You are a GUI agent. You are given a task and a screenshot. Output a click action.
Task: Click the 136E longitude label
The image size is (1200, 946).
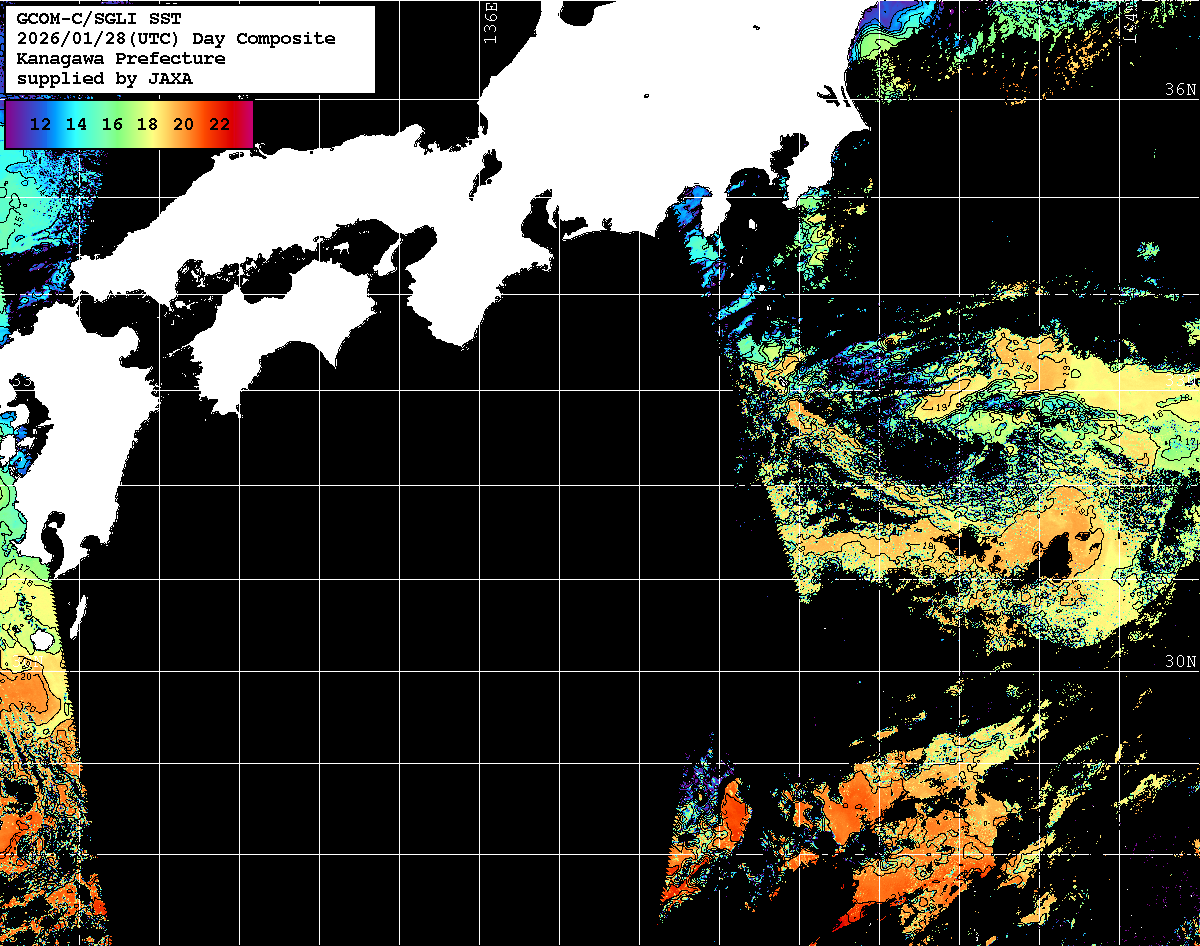tap(490, 22)
